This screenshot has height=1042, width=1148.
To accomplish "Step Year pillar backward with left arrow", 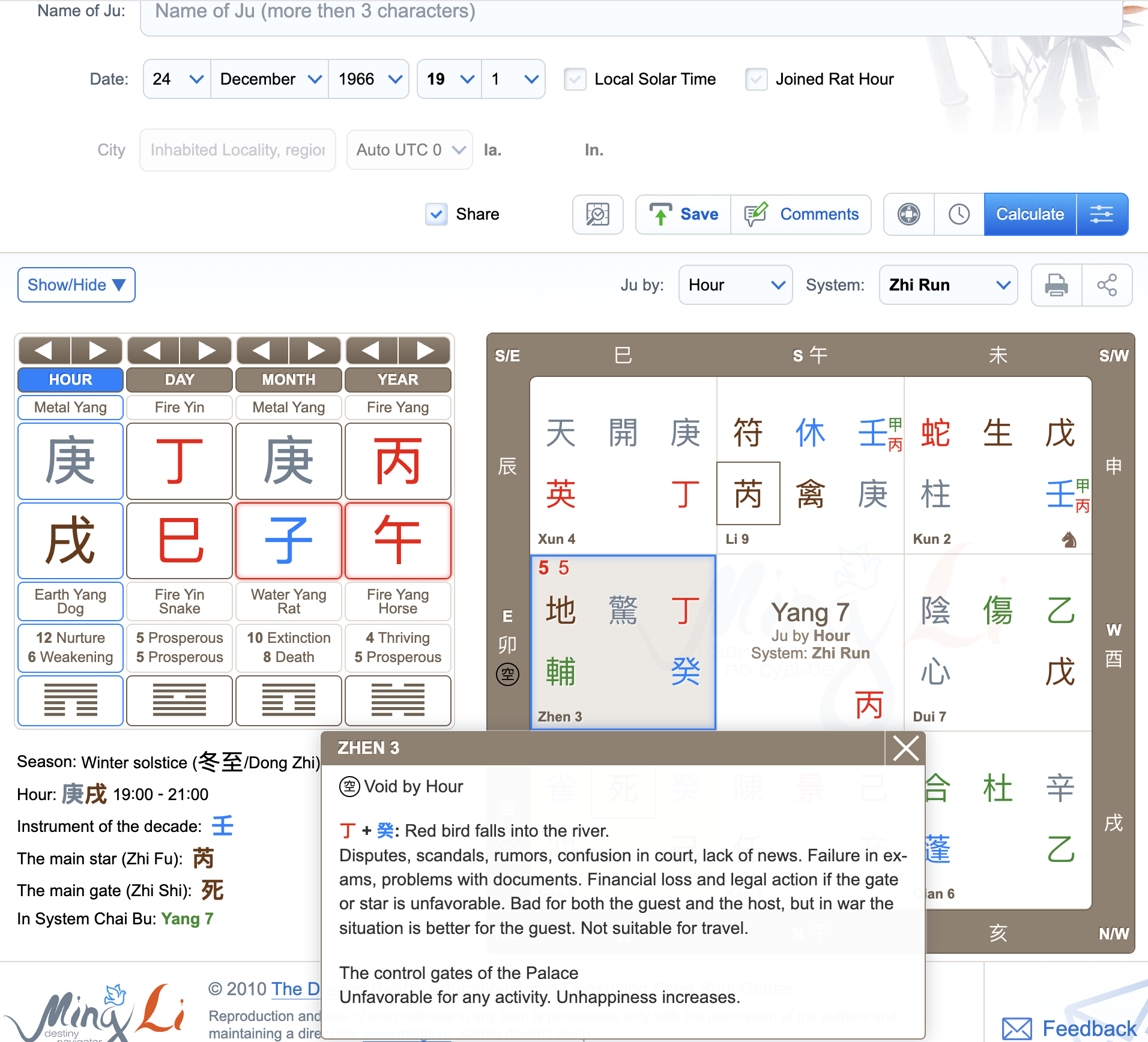I will [x=372, y=351].
